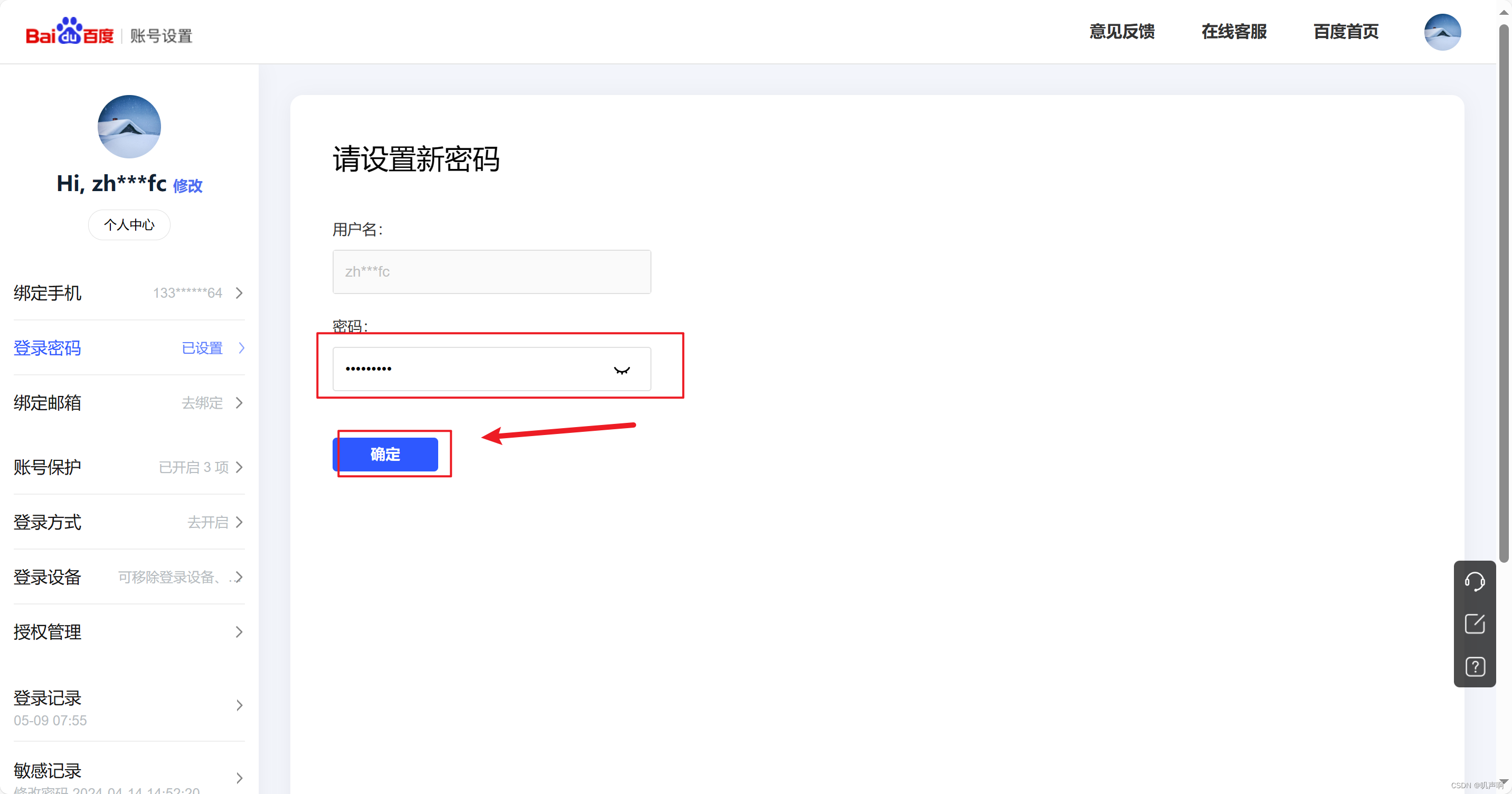
Task: Expand the 登录记录 row chevron
Action: 239,705
